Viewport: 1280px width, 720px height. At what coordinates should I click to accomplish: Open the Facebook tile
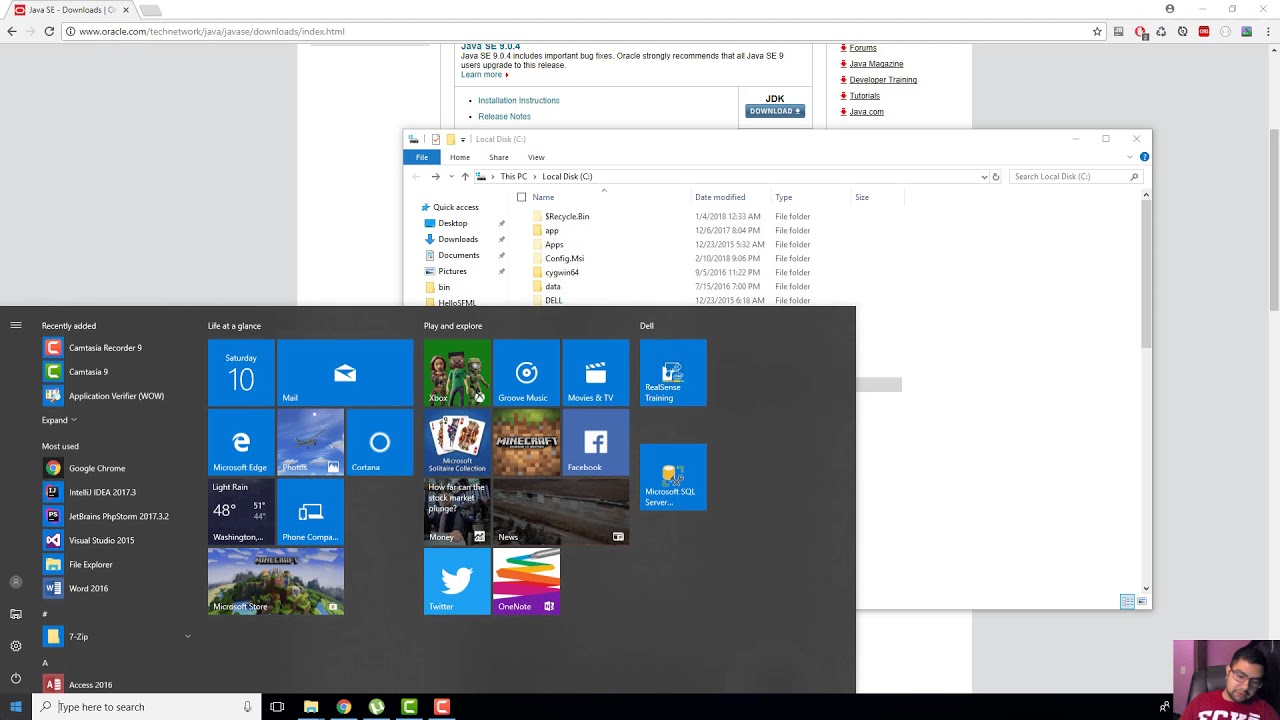click(x=596, y=442)
